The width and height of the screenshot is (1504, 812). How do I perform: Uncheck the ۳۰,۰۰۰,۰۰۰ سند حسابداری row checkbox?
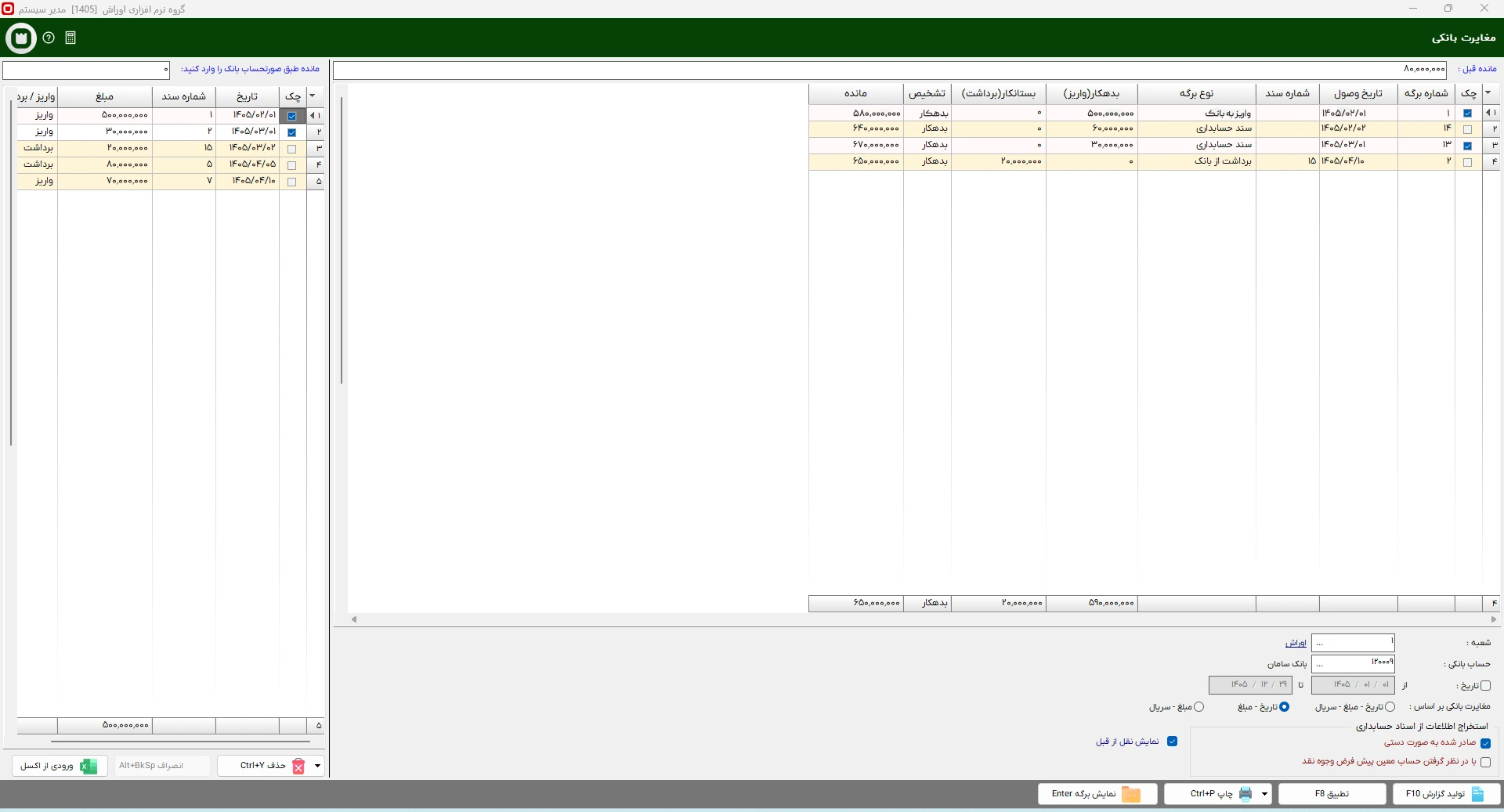(1467, 146)
